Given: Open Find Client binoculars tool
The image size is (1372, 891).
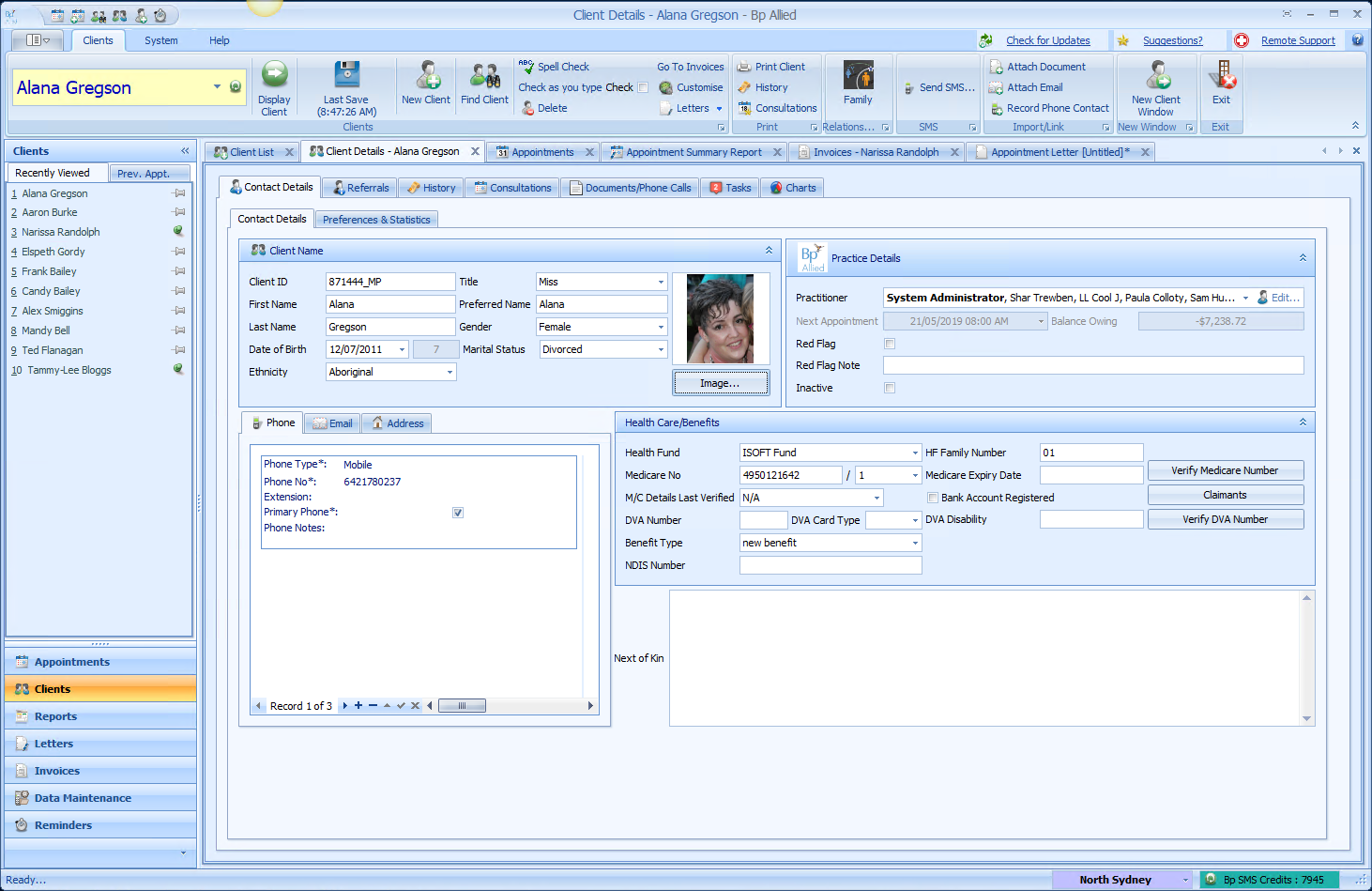Looking at the screenshot, I should pyautogui.click(x=484, y=83).
